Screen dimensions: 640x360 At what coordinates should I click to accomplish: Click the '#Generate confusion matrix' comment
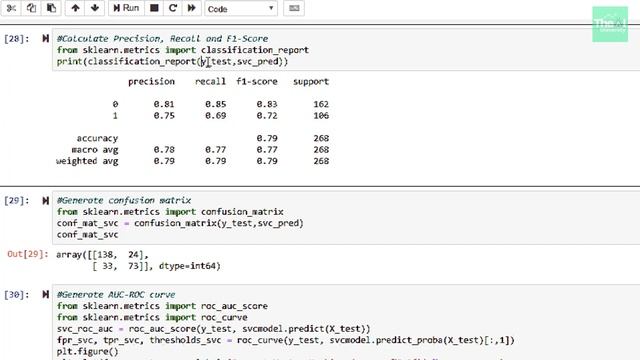pyautogui.click(x=124, y=200)
